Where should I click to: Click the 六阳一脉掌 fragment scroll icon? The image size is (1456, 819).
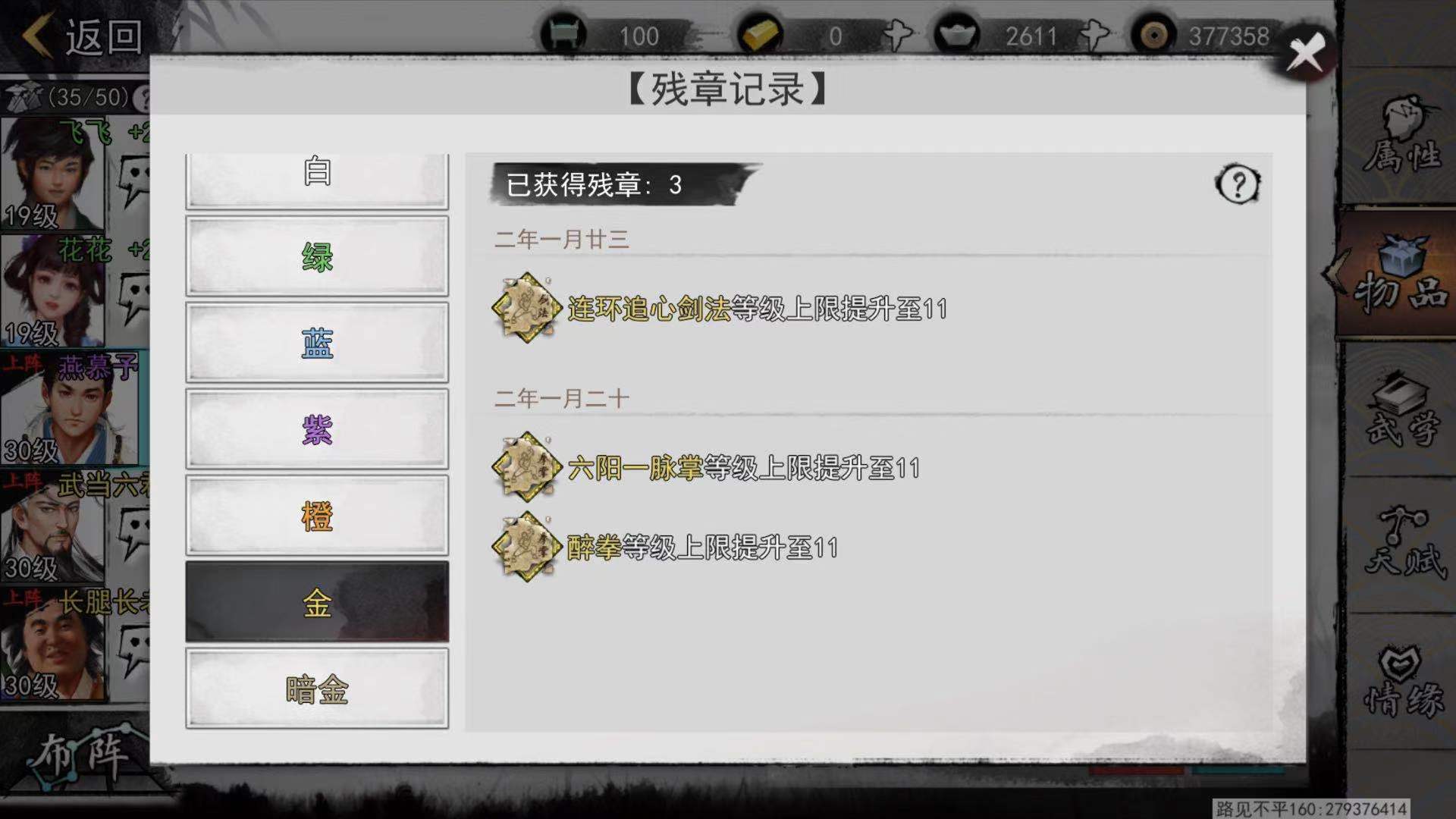(x=527, y=467)
